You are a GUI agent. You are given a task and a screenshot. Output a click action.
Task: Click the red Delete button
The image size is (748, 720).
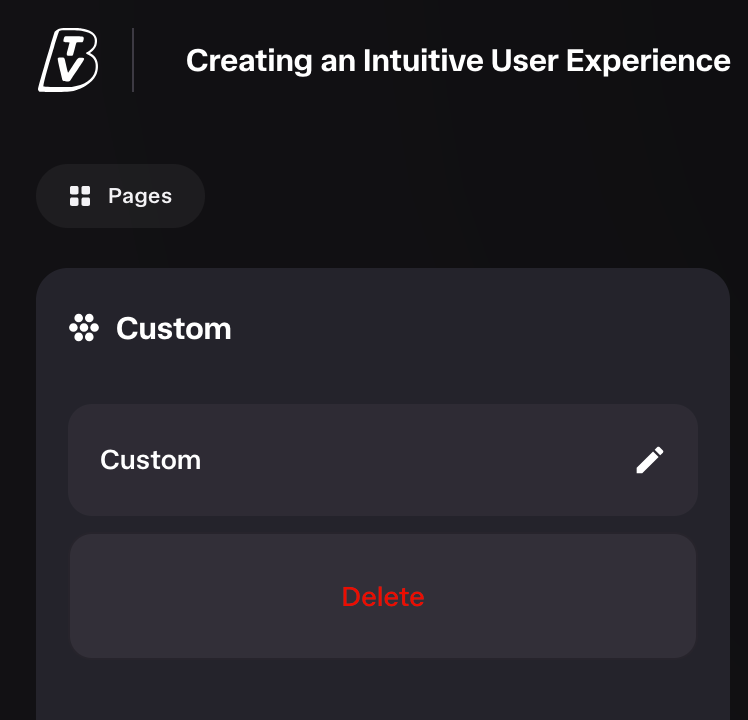click(383, 596)
